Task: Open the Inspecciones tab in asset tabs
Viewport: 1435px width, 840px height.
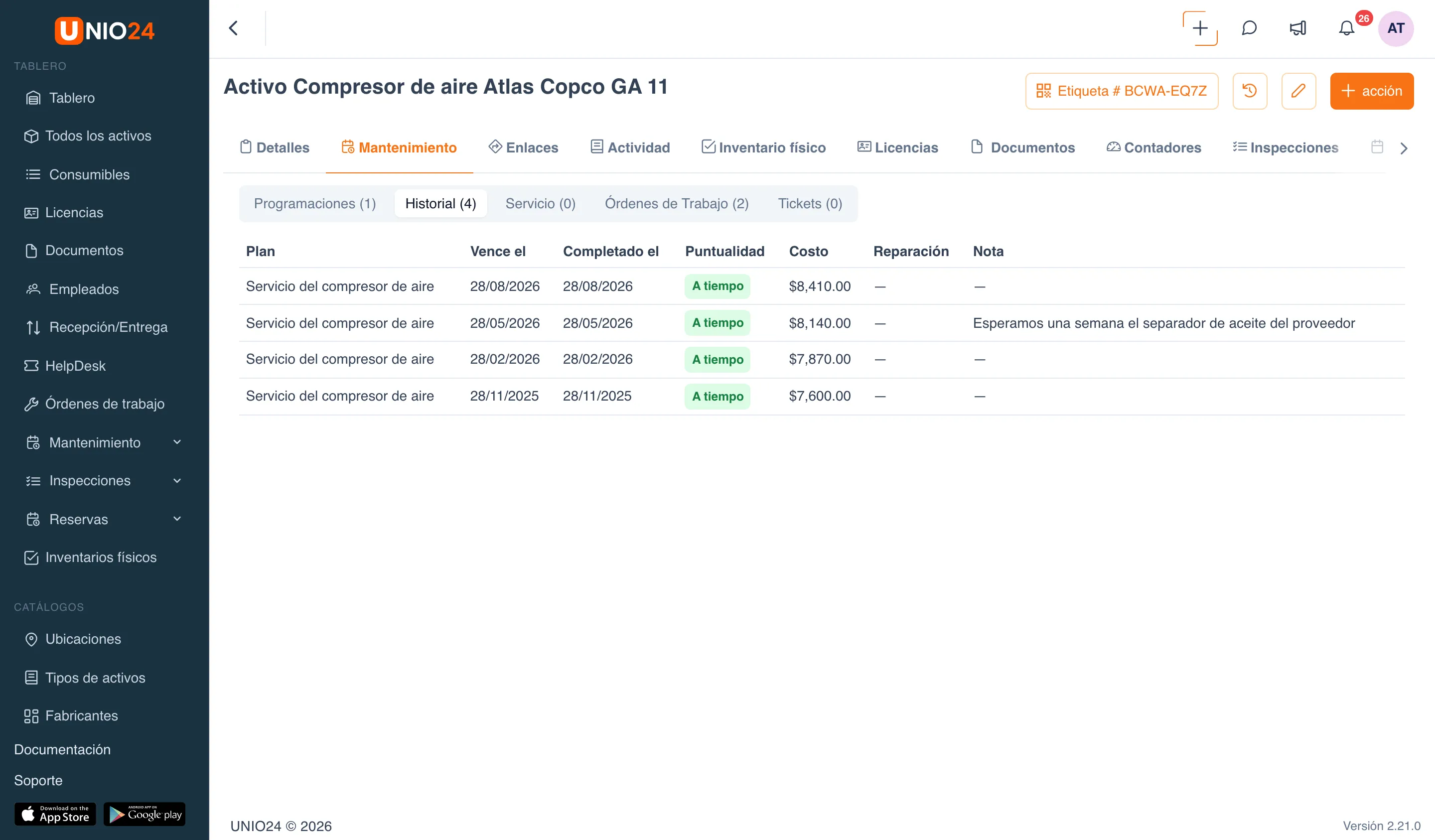Action: [x=1285, y=147]
